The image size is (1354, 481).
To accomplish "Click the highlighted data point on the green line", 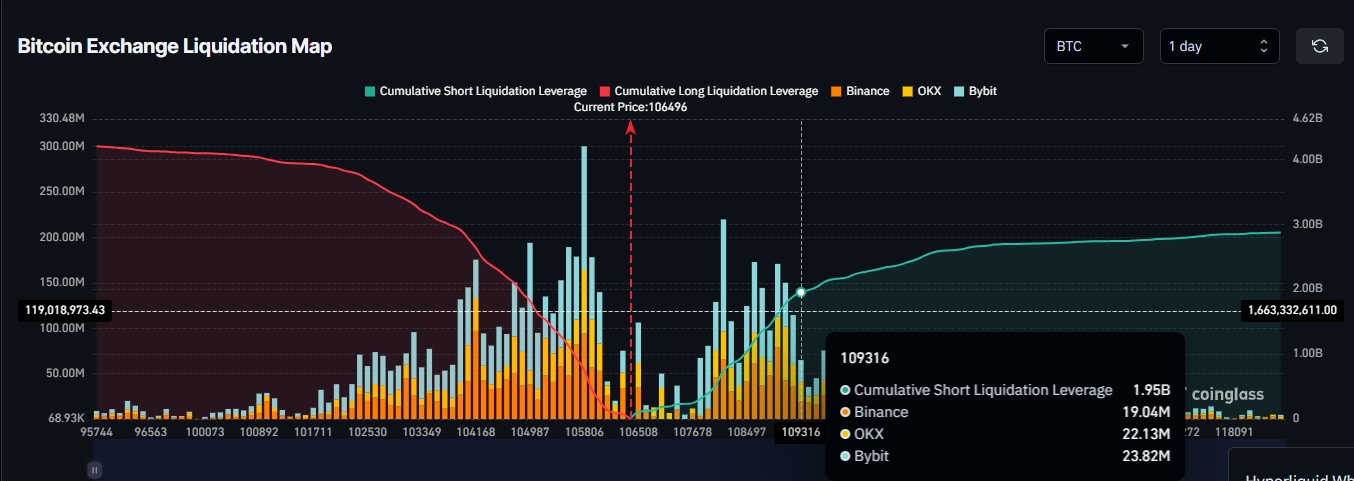I will click(x=801, y=292).
